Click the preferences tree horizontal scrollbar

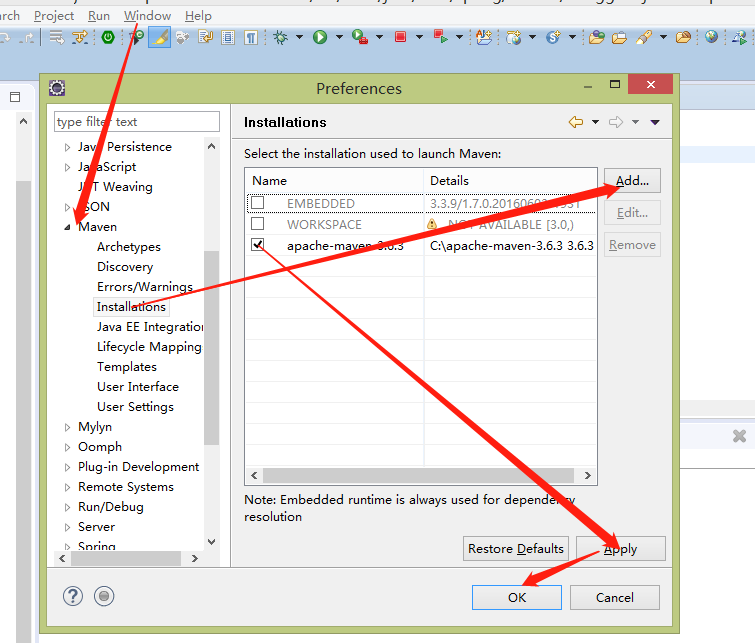126,558
